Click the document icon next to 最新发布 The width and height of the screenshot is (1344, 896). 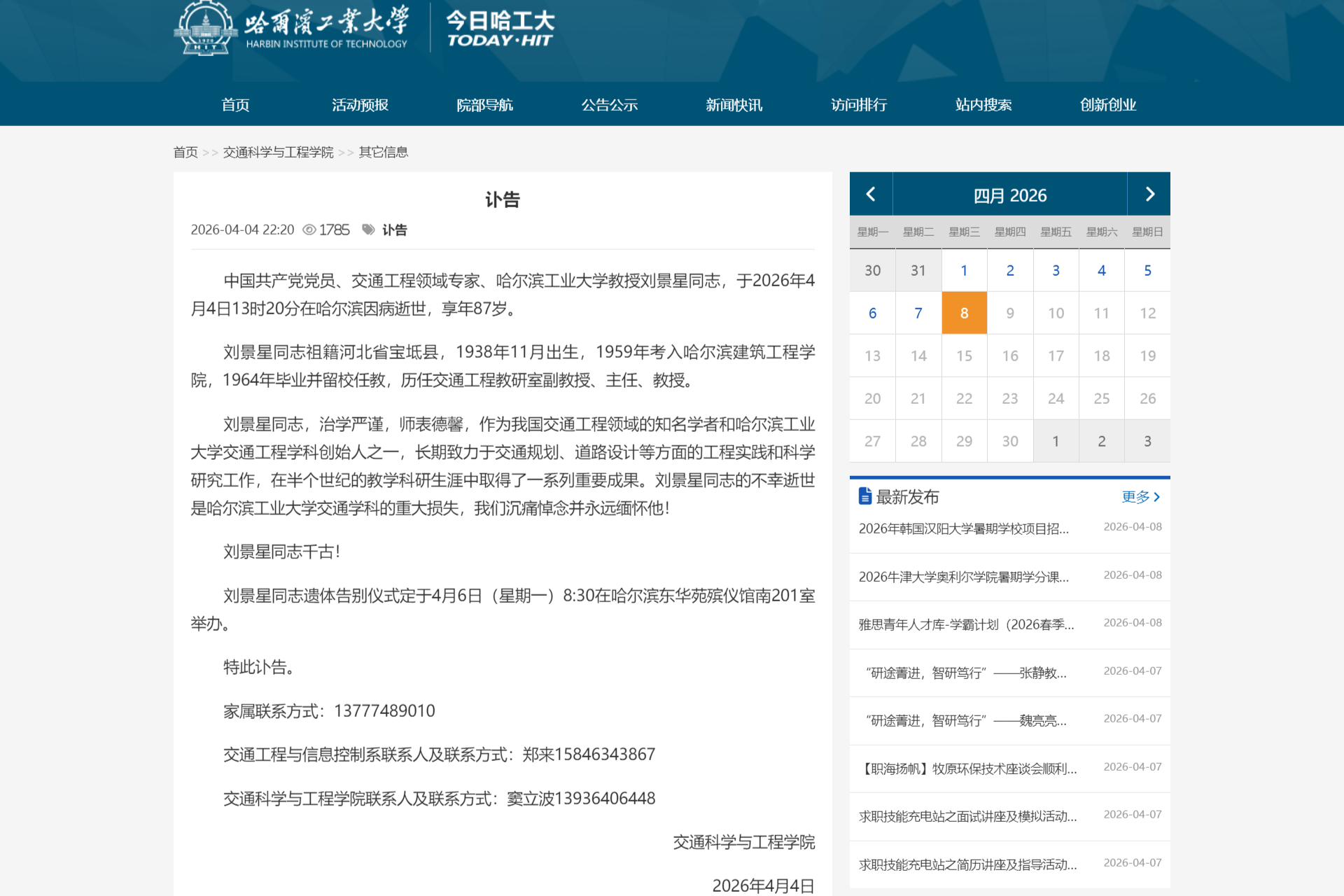(x=865, y=496)
